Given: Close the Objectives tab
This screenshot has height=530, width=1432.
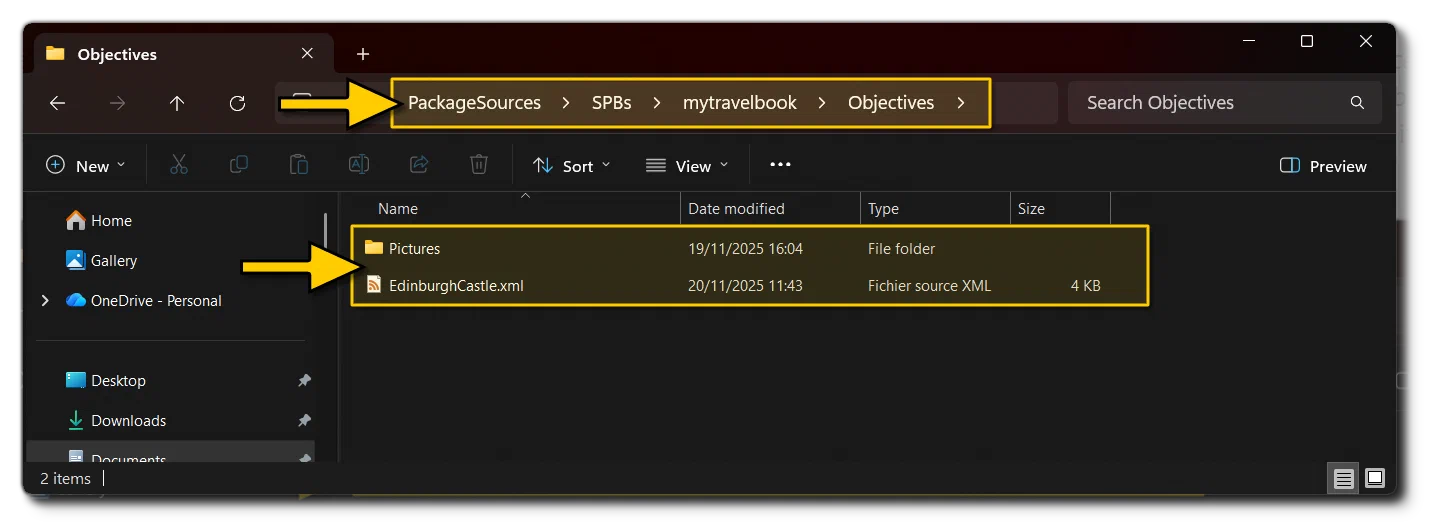Looking at the screenshot, I should pyautogui.click(x=307, y=54).
